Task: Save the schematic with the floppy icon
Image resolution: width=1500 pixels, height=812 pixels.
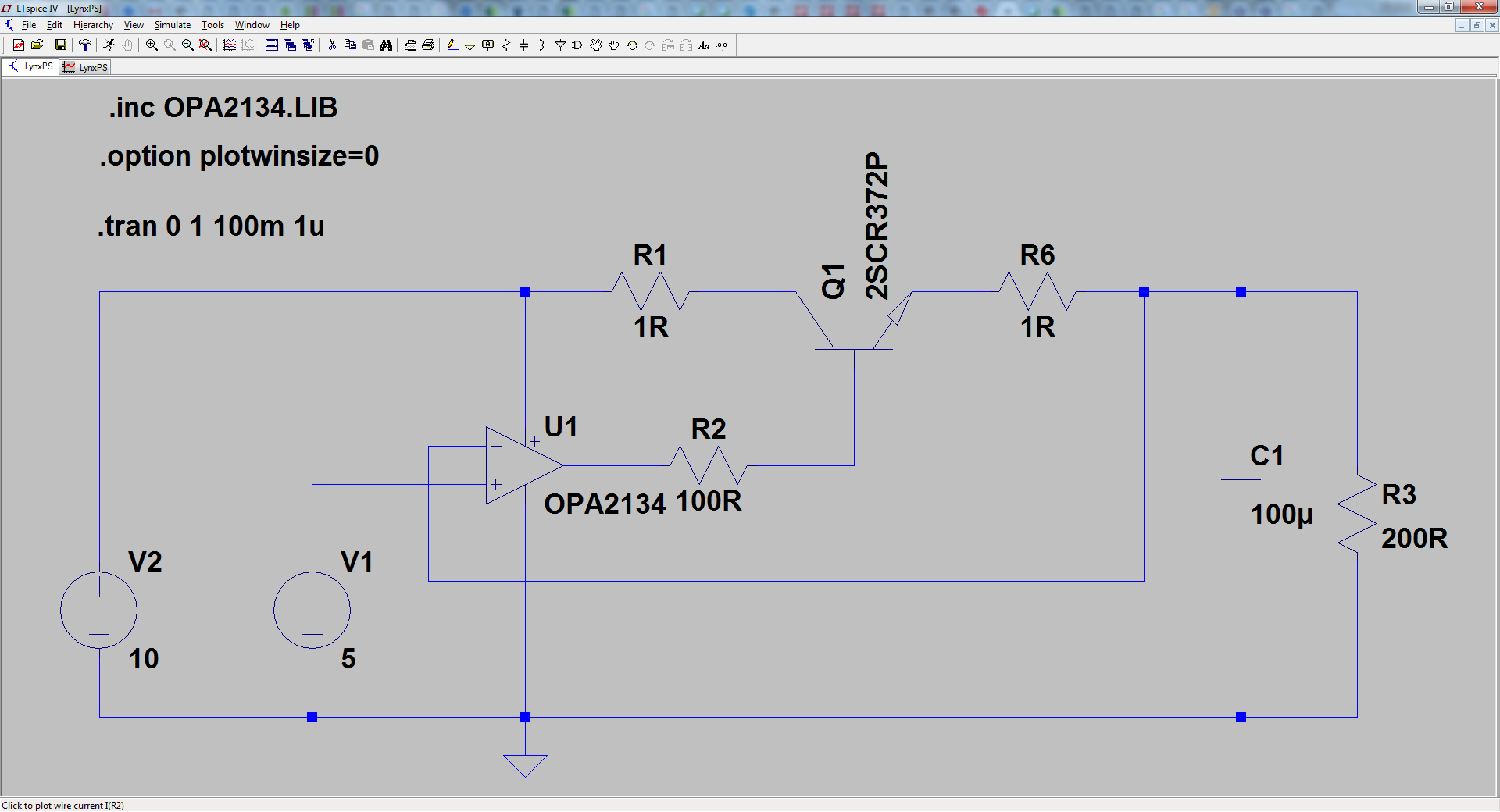Action: click(x=60, y=45)
